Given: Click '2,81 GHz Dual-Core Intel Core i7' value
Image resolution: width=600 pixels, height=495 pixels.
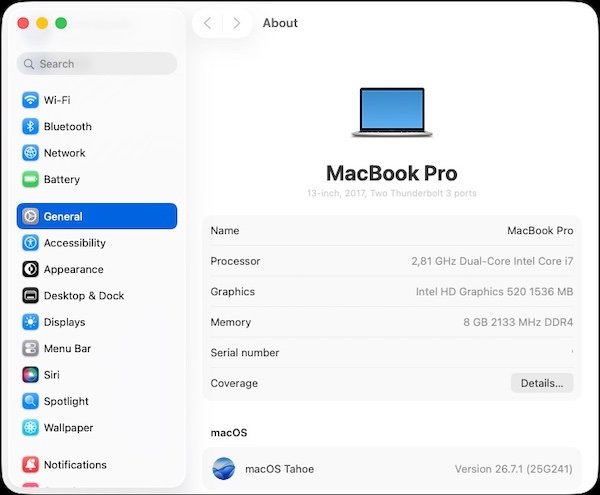Looking at the screenshot, I should point(492,261).
